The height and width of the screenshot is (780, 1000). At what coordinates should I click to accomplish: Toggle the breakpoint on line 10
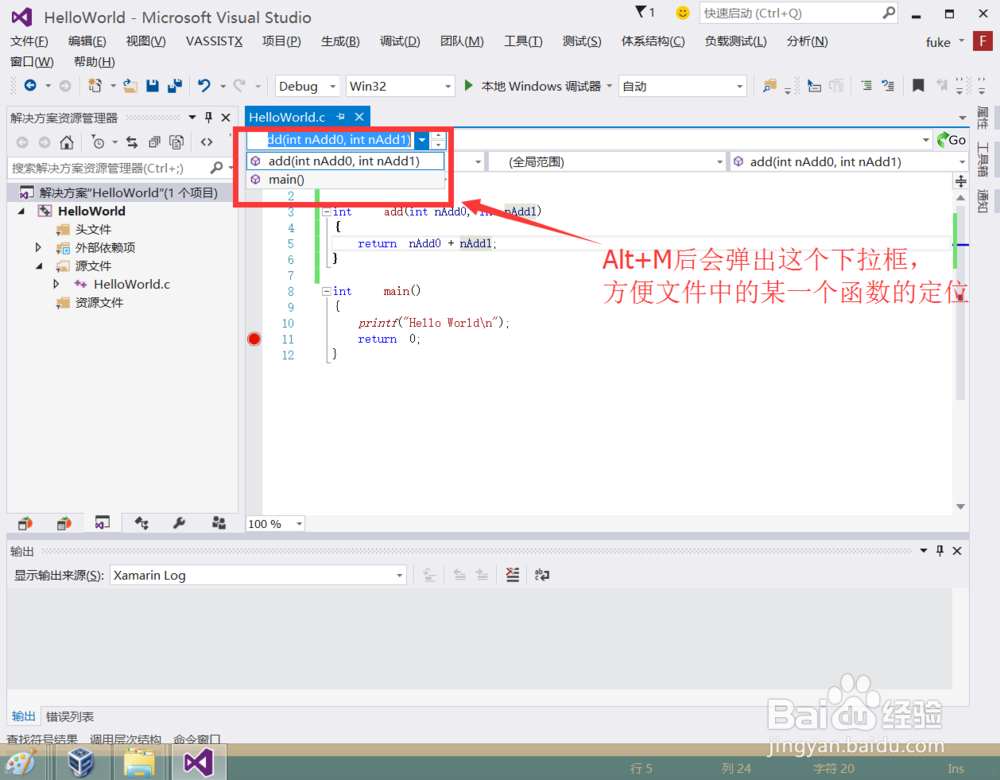tap(255, 339)
